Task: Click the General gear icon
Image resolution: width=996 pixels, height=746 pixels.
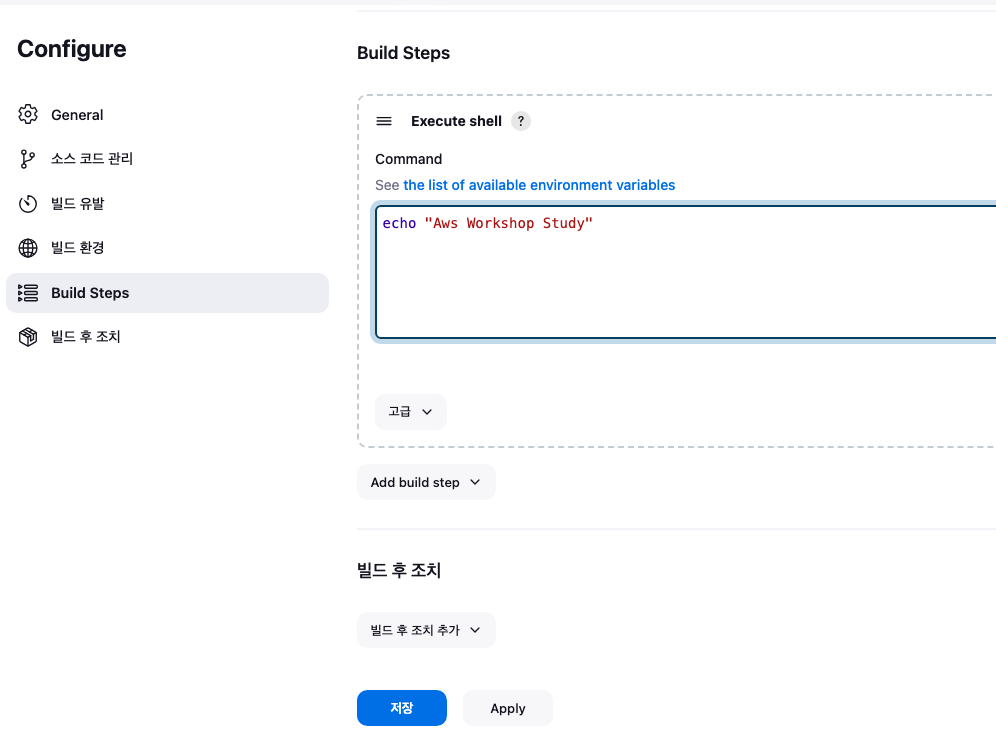Action: (x=28, y=114)
